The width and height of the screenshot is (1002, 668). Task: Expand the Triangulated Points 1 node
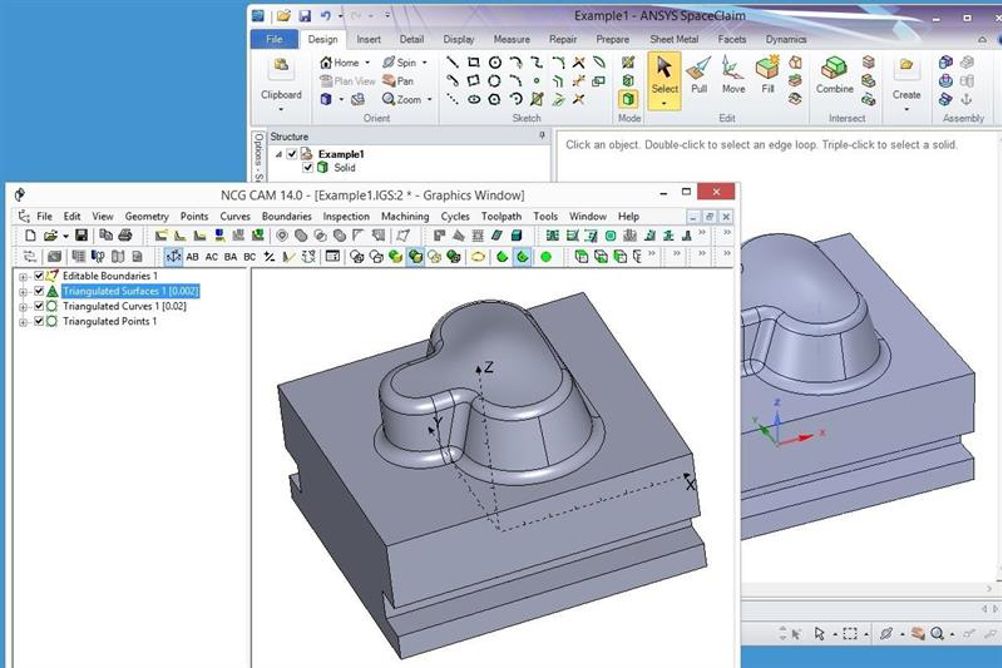[x=23, y=322]
